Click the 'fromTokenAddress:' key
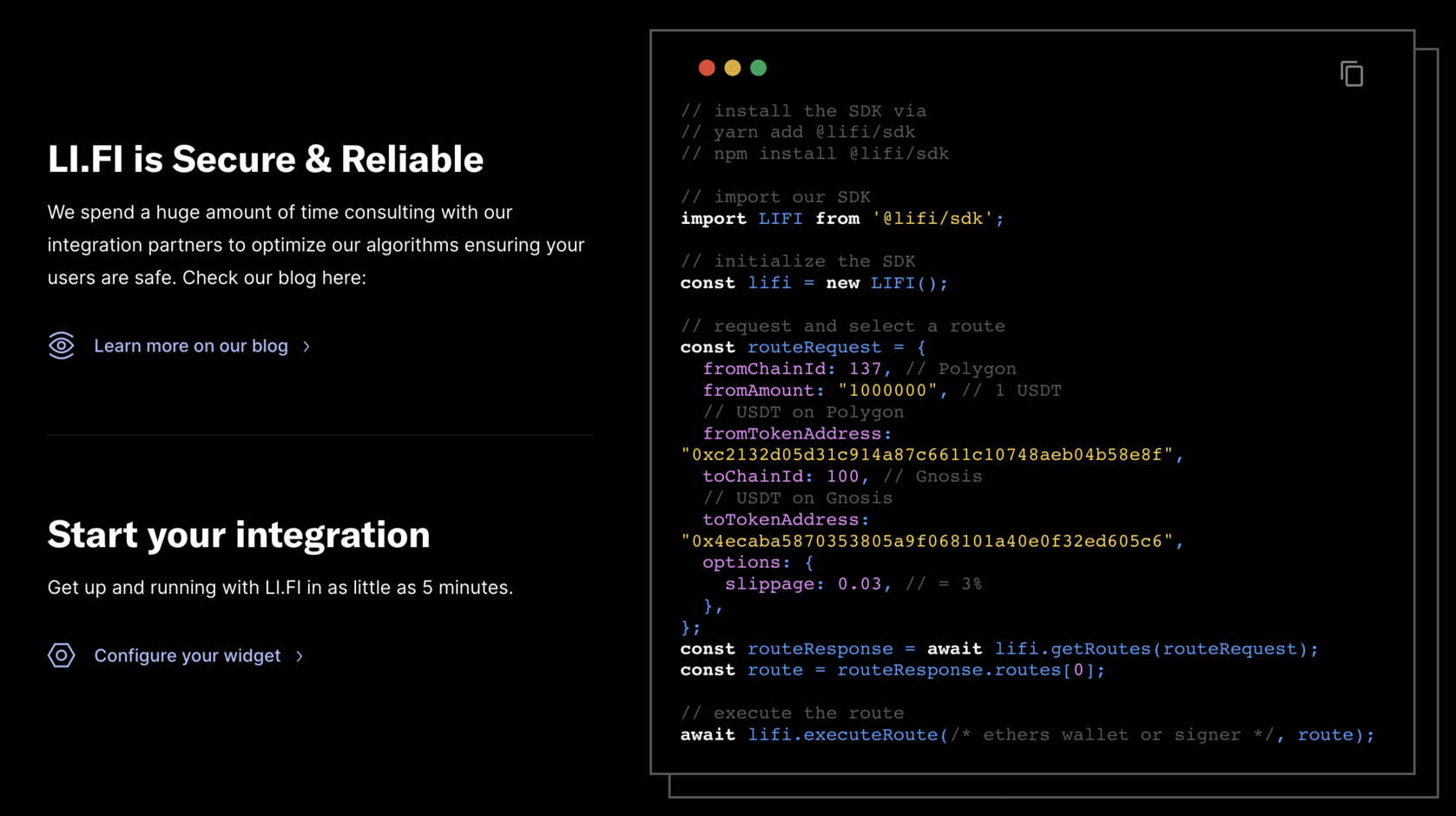 click(797, 433)
